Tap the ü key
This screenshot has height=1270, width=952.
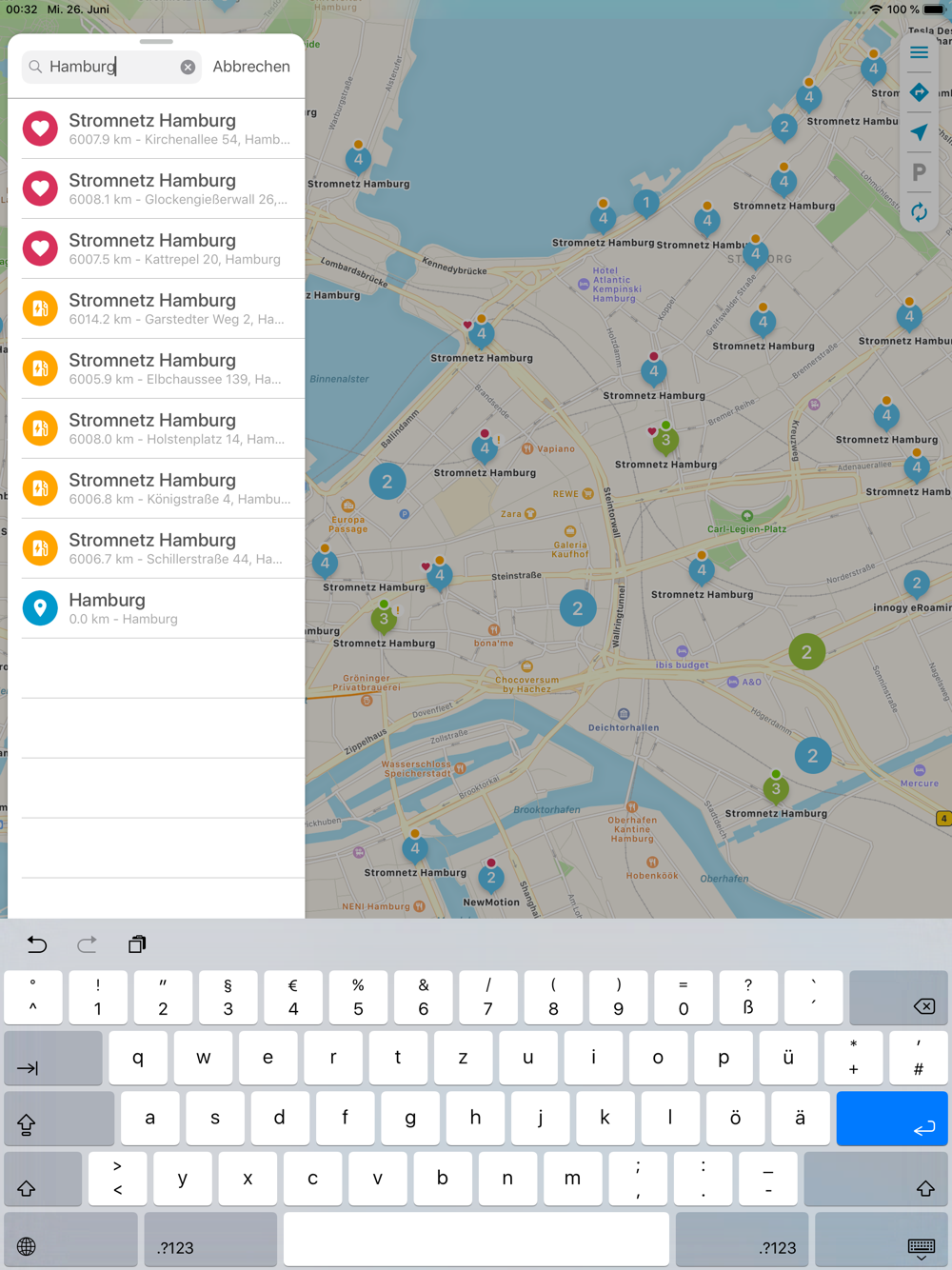coord(788,1059)
